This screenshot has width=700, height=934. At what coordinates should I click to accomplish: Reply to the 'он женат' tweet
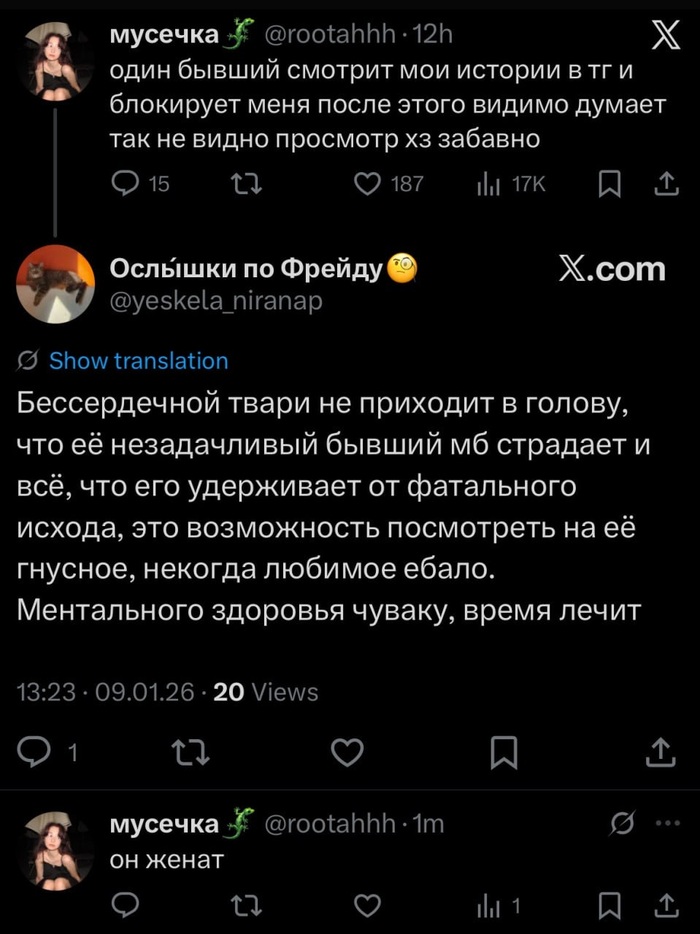click(x=125, y=906)
